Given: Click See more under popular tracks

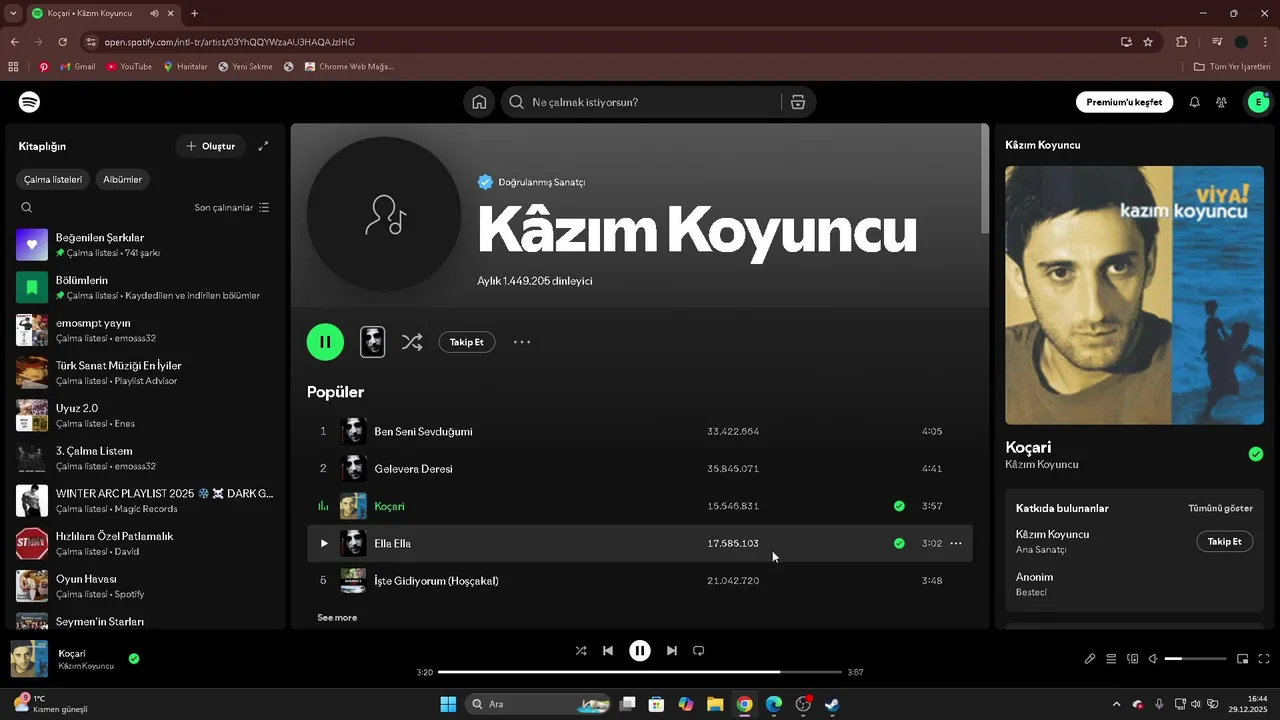Looking at the screenshot, I should (337, 618).
